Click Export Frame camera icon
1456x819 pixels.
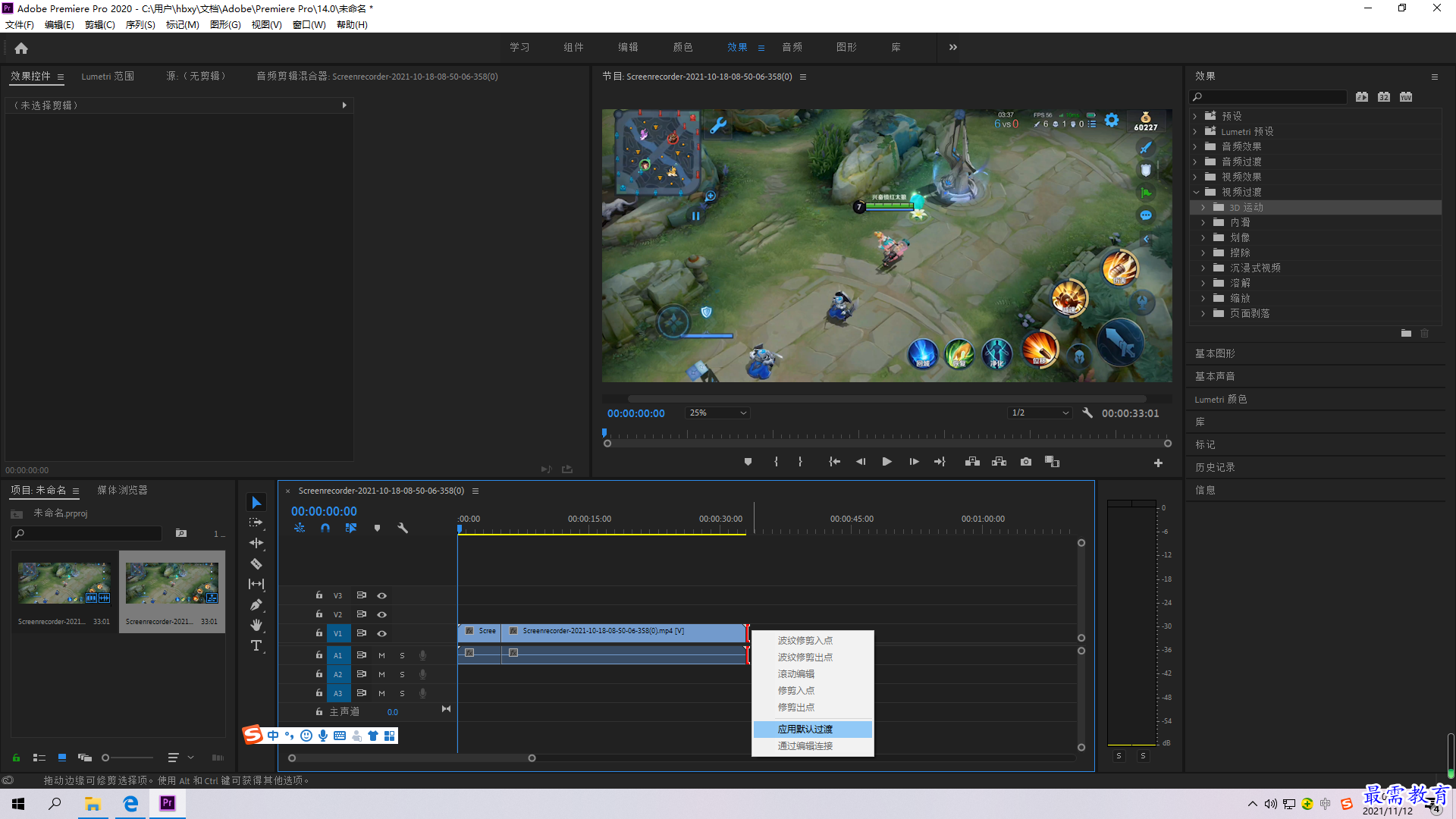[x=1026, y=462]
